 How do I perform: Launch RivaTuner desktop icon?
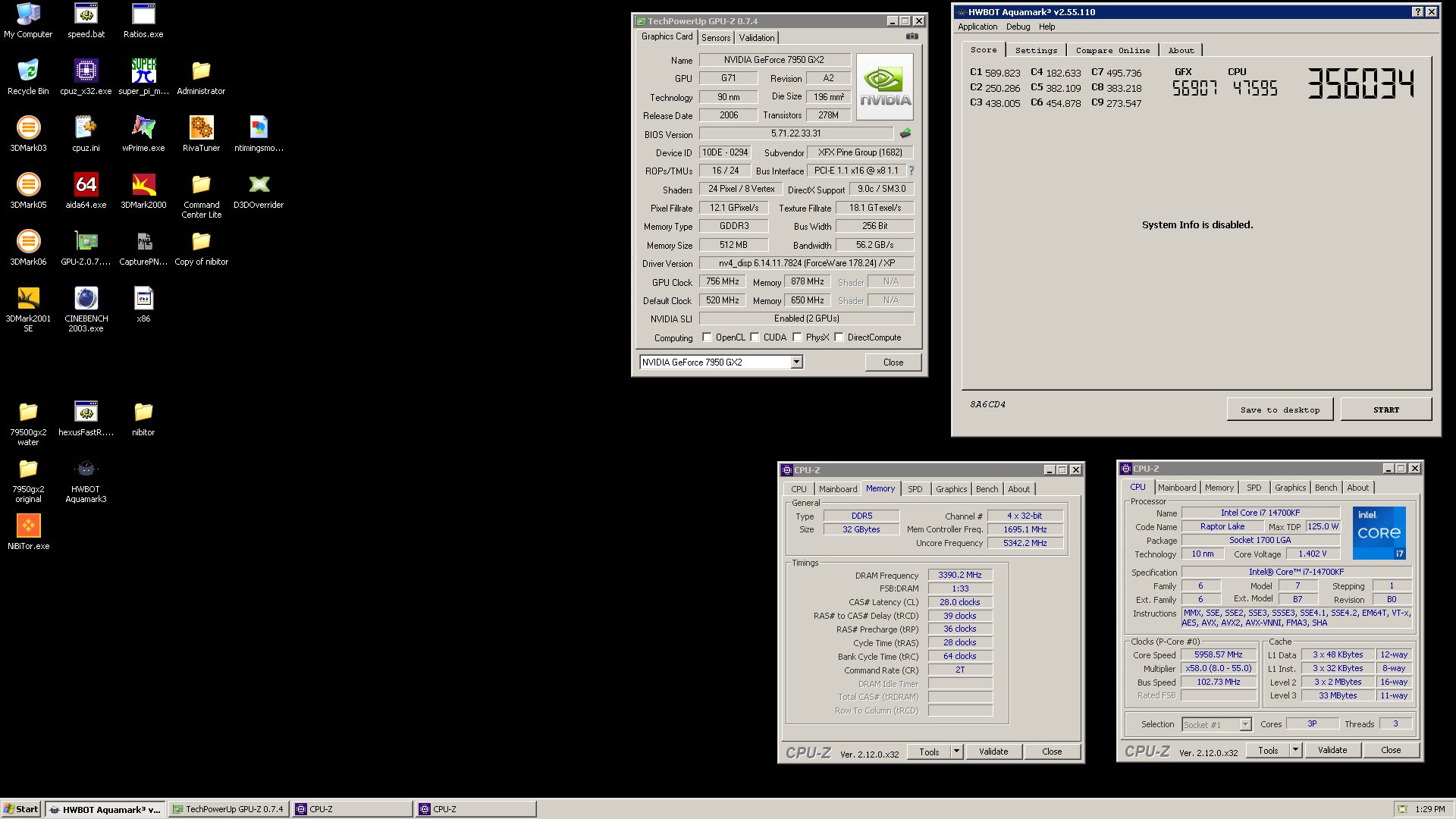click(201, 134)
